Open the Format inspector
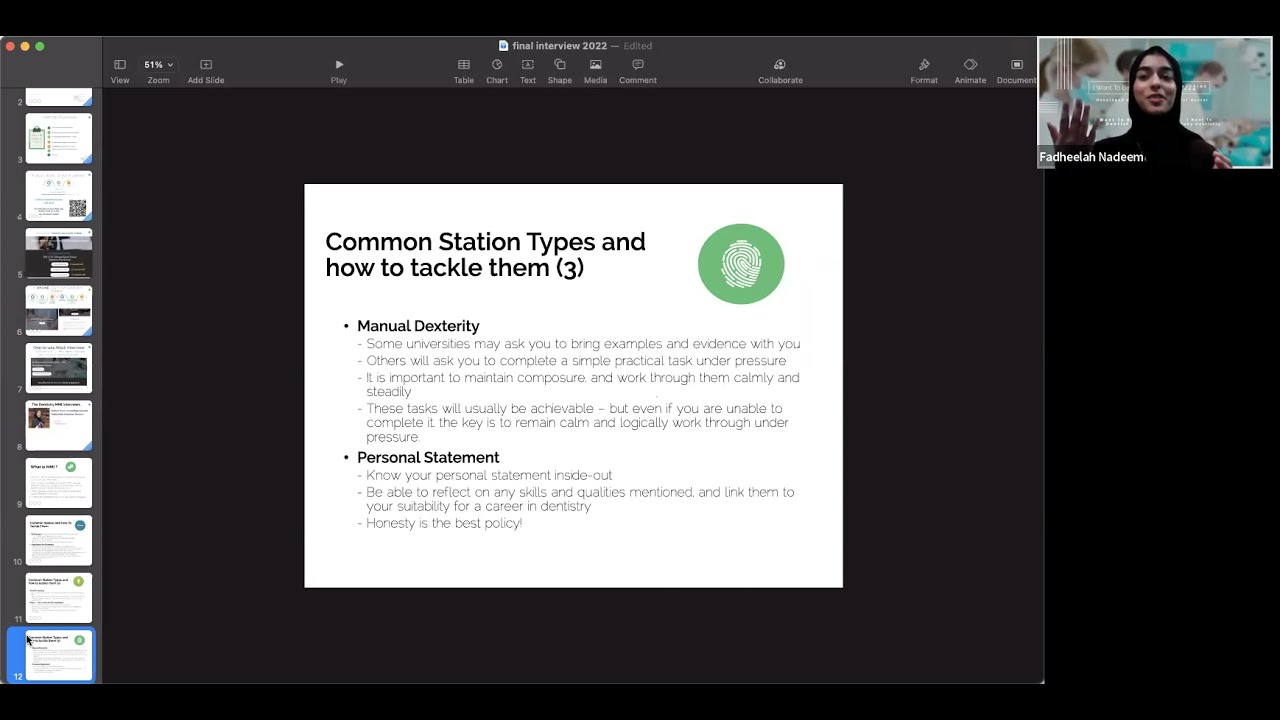The image size is (1280, 720). coord(924,70)
